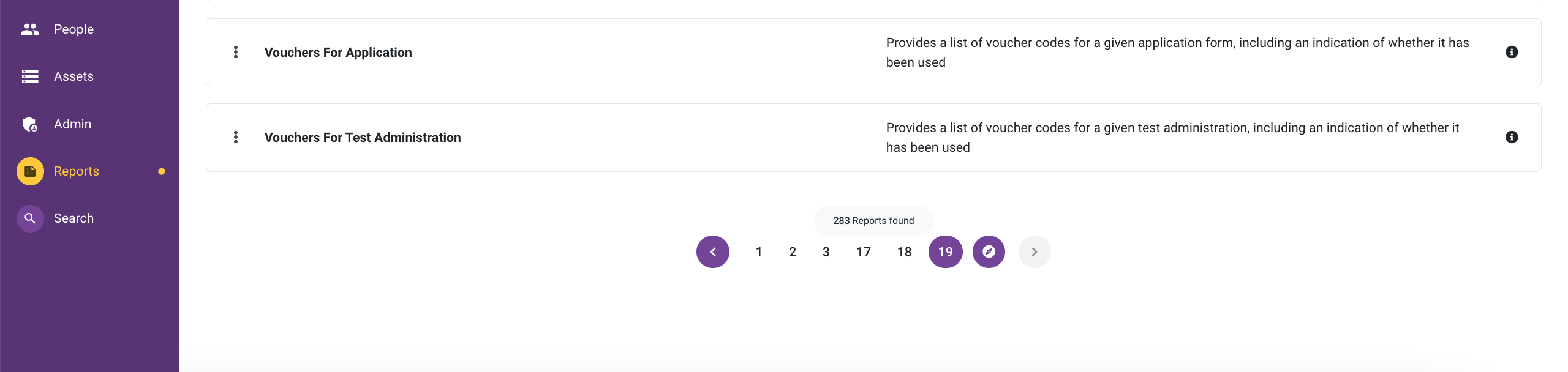Click the yellow Reports icon

click(x=30, y=171)
